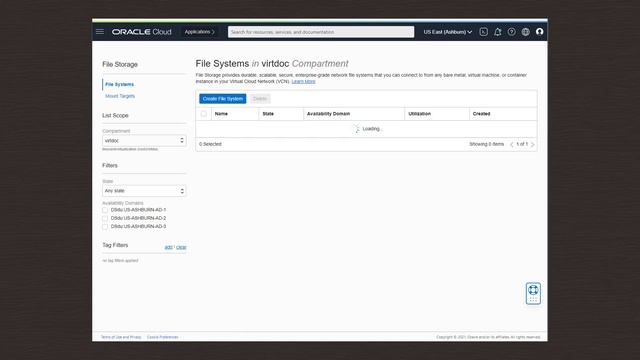Open the help question mark icon
The image size is (640, 360).
511,32
